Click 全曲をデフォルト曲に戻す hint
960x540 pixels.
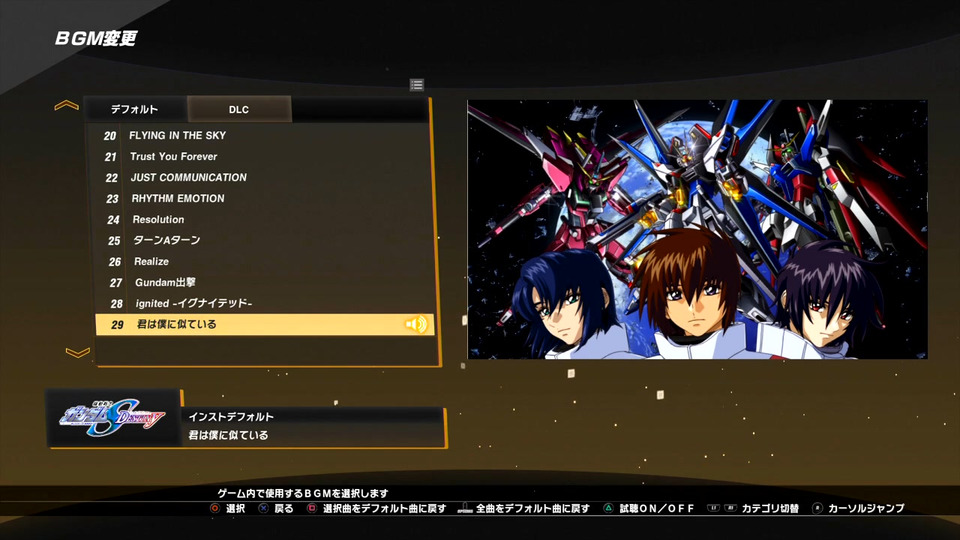click(x=533, y=508)
